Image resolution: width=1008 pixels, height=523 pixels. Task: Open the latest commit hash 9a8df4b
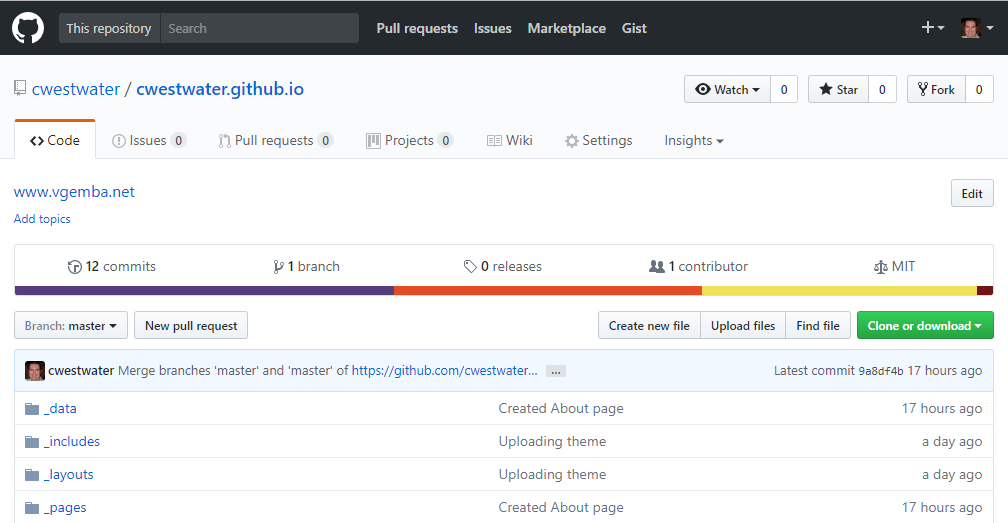pyautogui.click(x=881, y=371)
